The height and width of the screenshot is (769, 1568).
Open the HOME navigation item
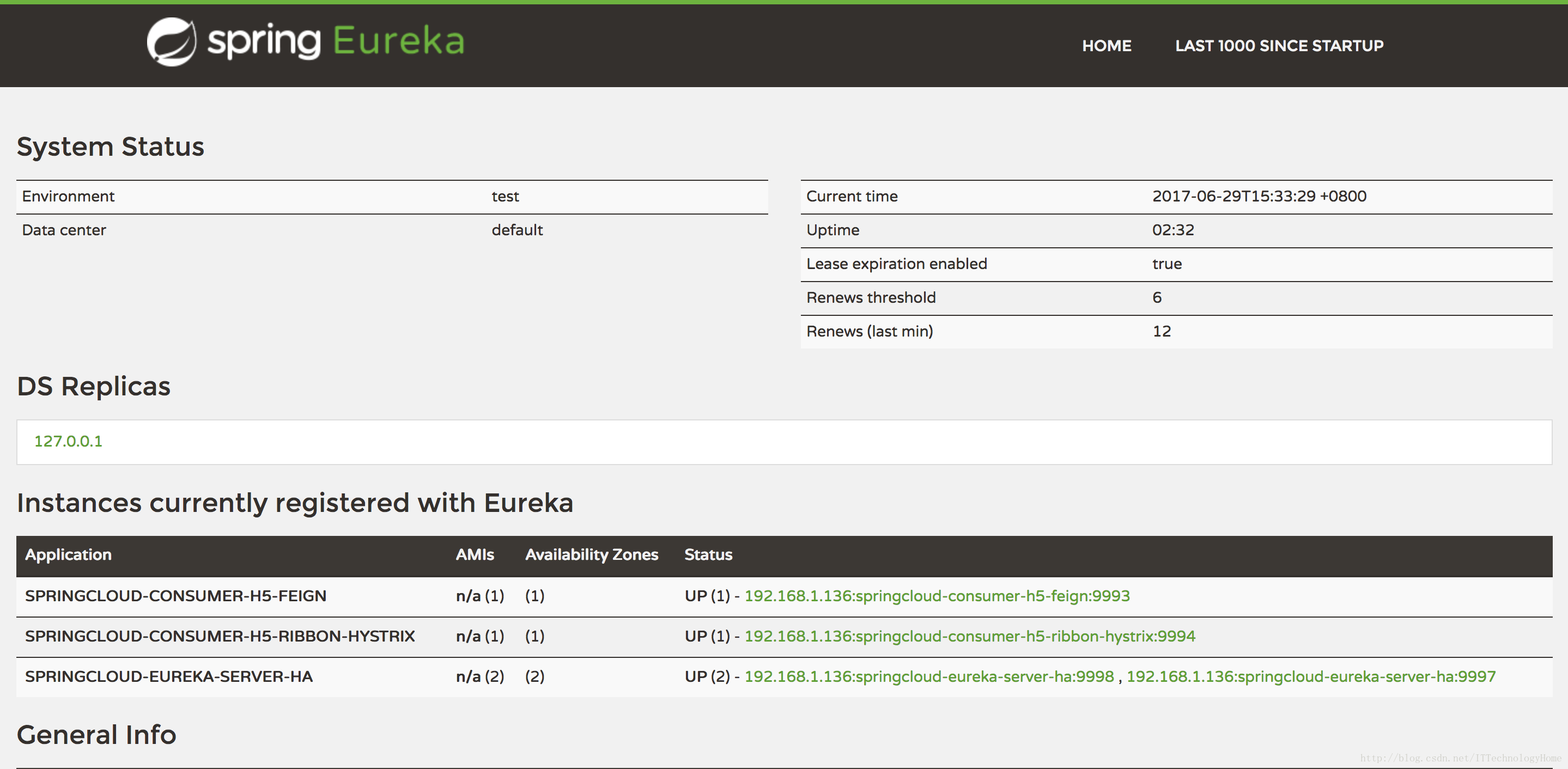tap(1107, 46)
